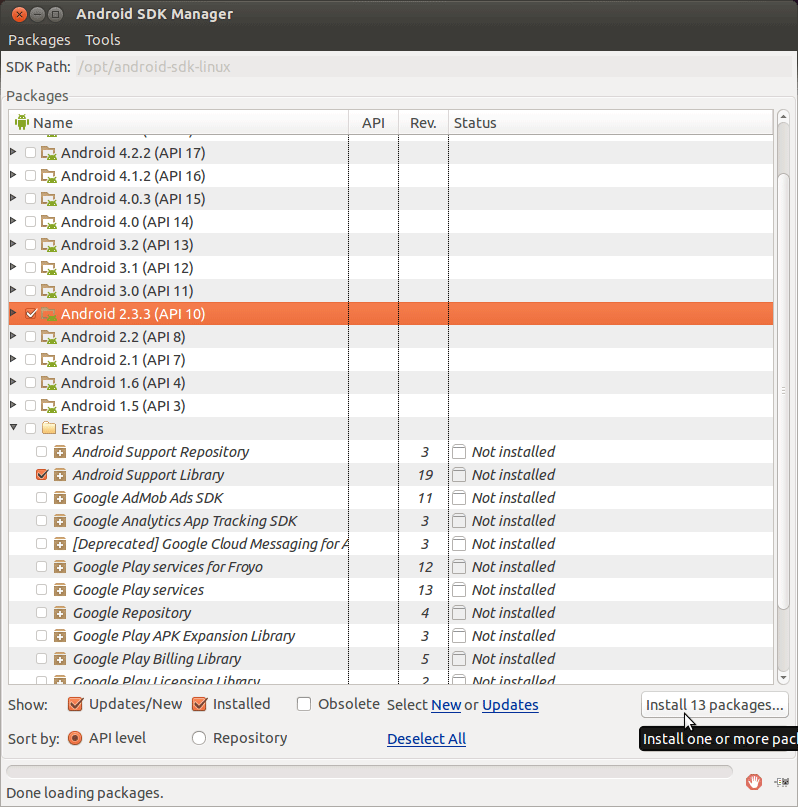Expand the Android 4.2.2 (API 17) node
The height and width of the screenshot is (807, 798).
click(13, 152)
